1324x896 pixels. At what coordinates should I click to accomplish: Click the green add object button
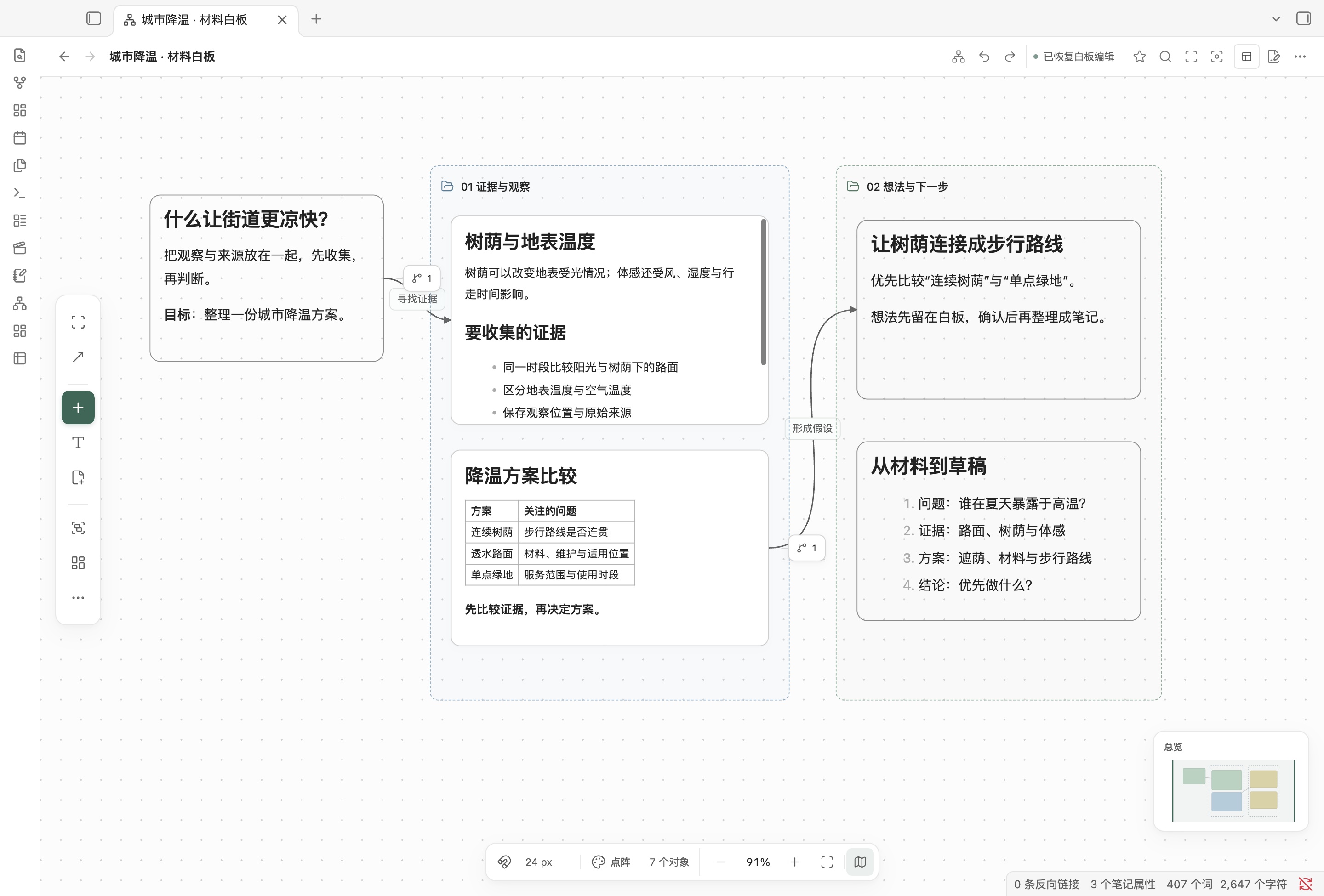coord(78,408)
